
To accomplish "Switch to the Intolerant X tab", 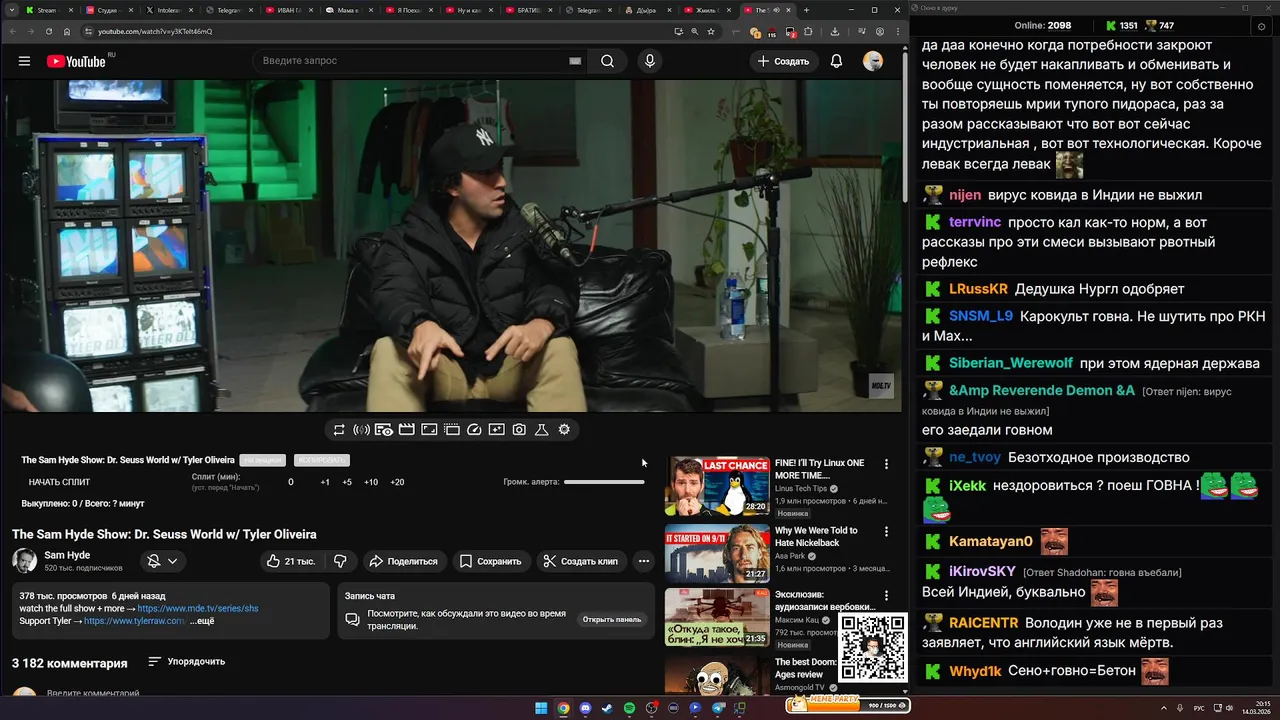I will coord(168,10).
